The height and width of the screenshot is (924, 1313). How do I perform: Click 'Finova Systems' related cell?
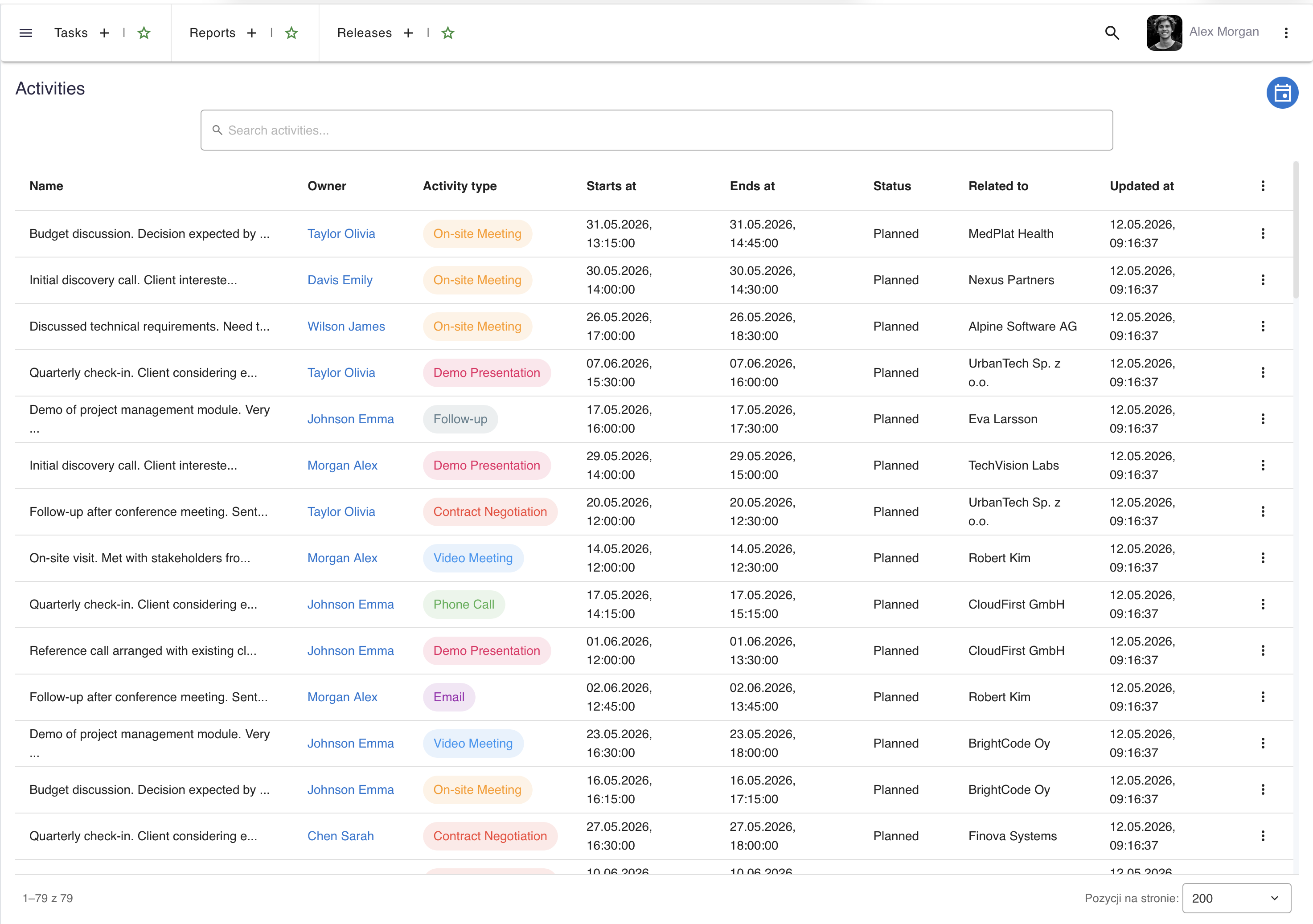pos(1012,835)
